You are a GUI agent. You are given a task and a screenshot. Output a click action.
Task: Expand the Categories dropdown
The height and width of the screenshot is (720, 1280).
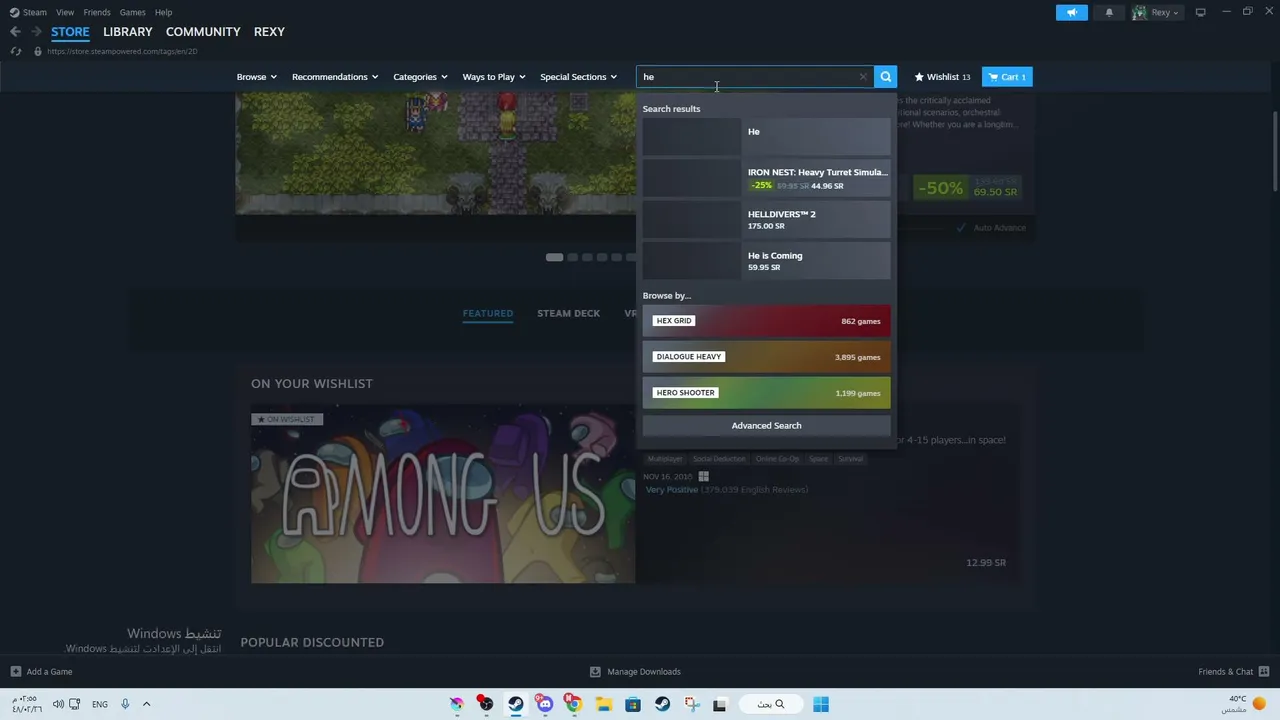420,77
